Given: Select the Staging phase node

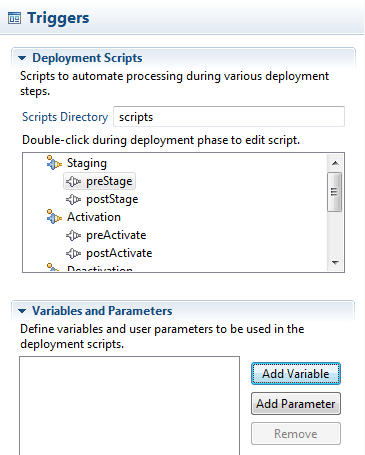Looking at the screenshot, I should coord(87,163).
